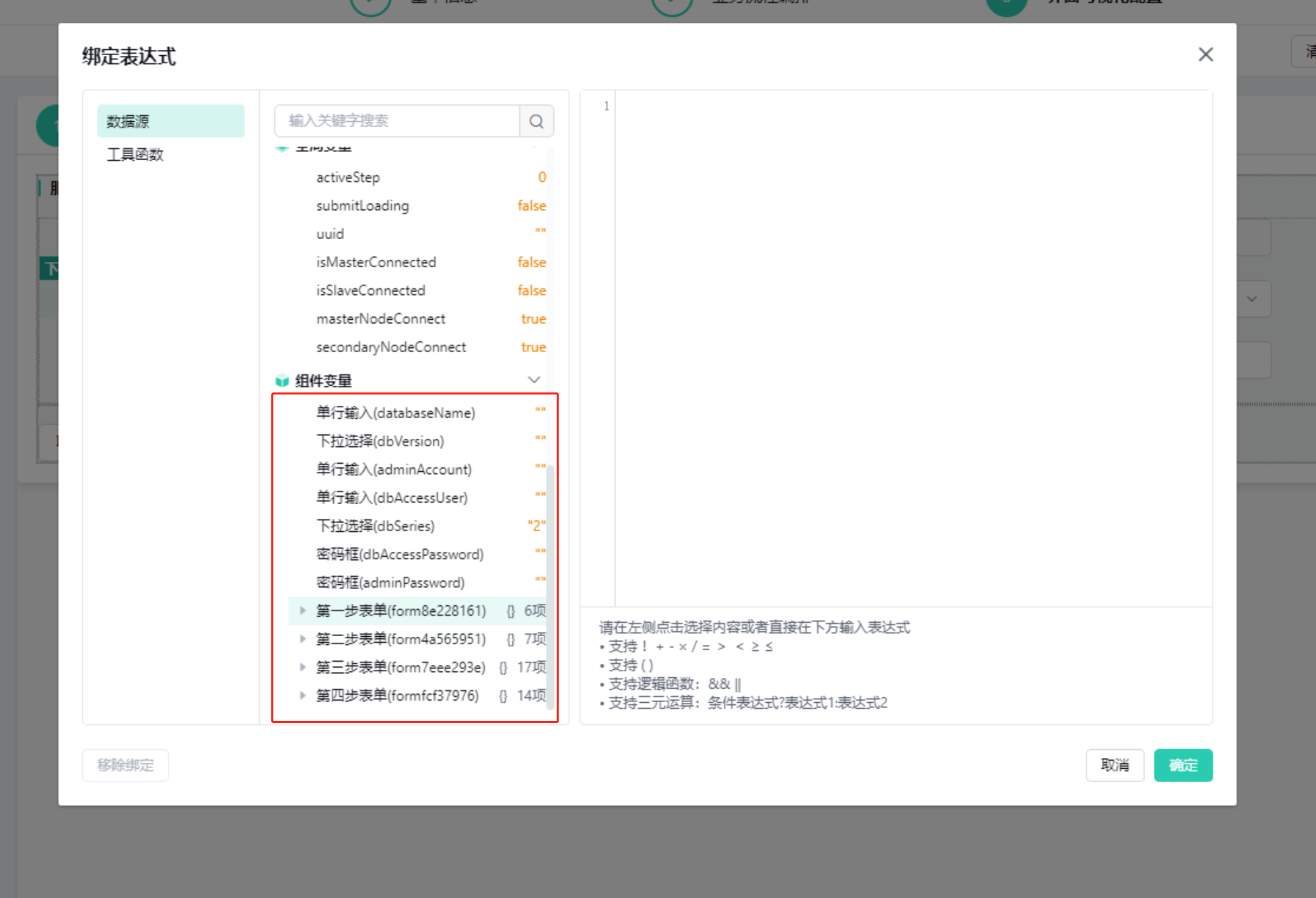
Task: Expand 第二步表单(form4a565951) tree node
Action: pyautogui.click(x=302, y=639)
